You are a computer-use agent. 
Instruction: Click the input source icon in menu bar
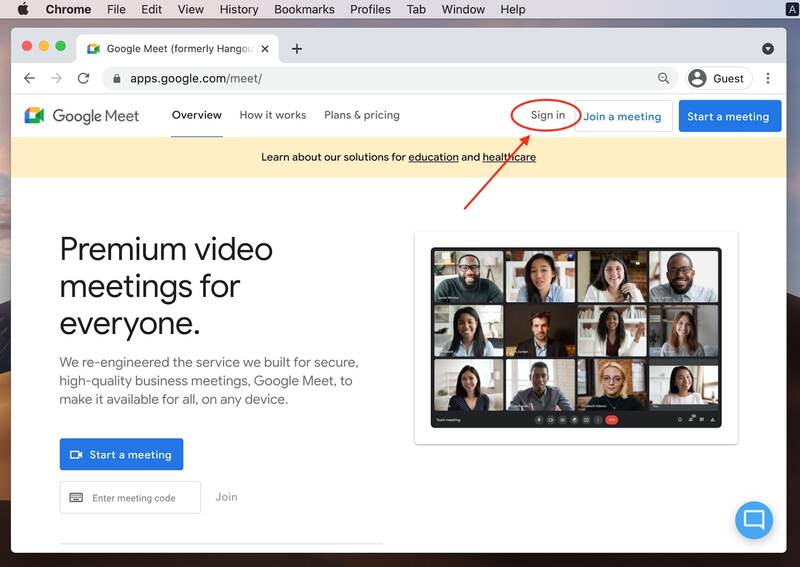pos(792,9)
